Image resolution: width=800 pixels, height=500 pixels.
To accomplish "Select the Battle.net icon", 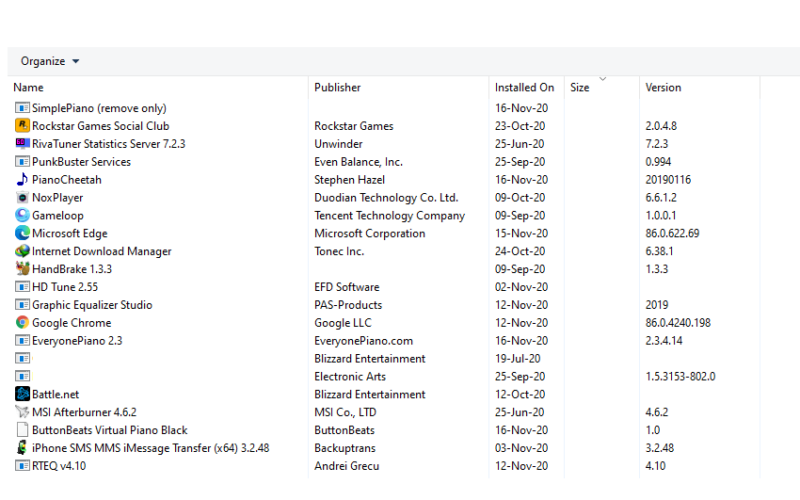I will pyautogui.click(x=22, y=394).
